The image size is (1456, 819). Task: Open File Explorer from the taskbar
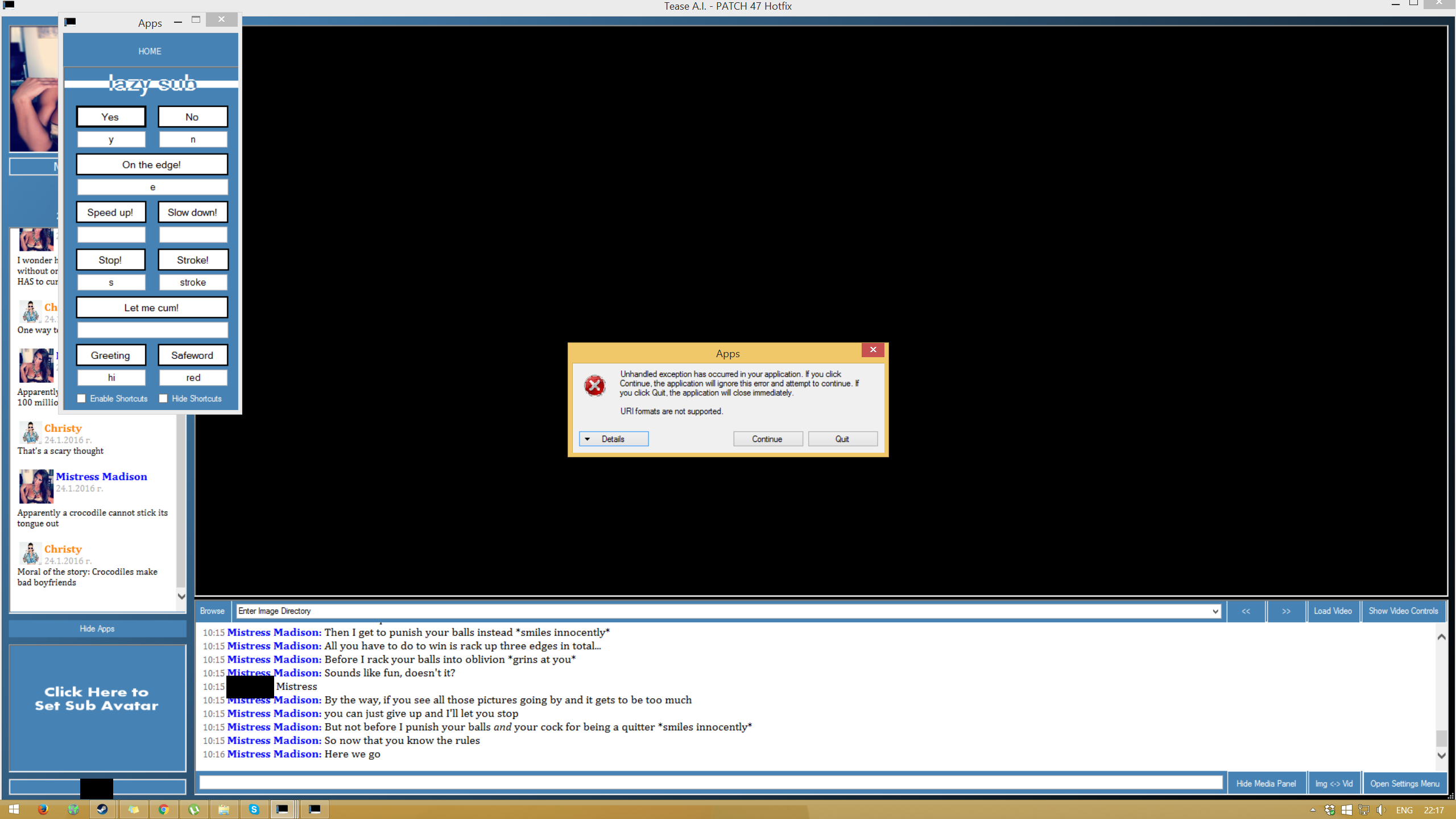point(224,809)
